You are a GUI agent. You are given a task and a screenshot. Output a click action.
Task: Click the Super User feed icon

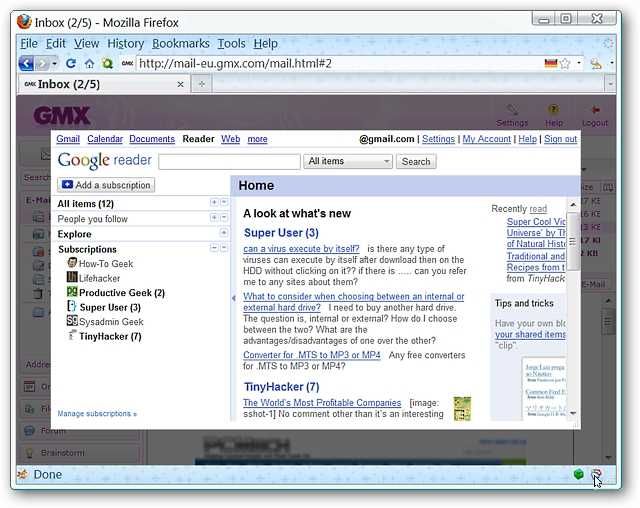tap(72, 306)
